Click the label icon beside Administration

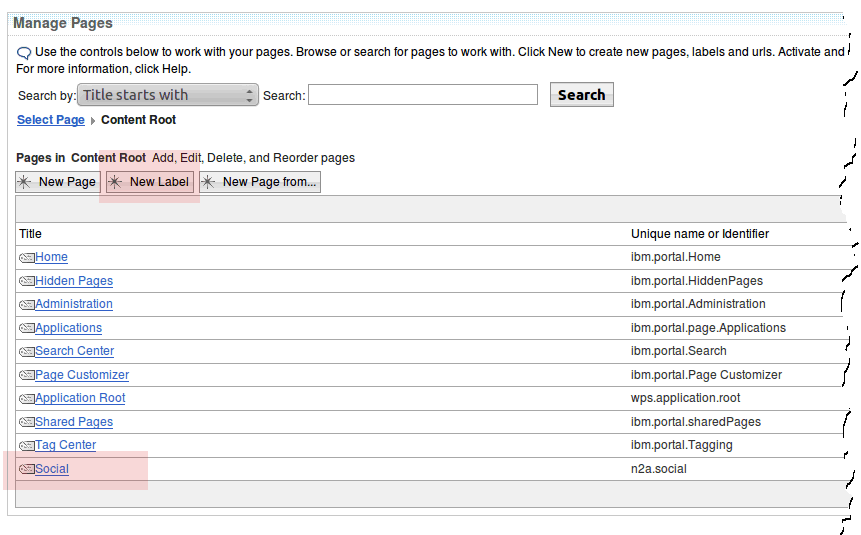tap(27, 305)
